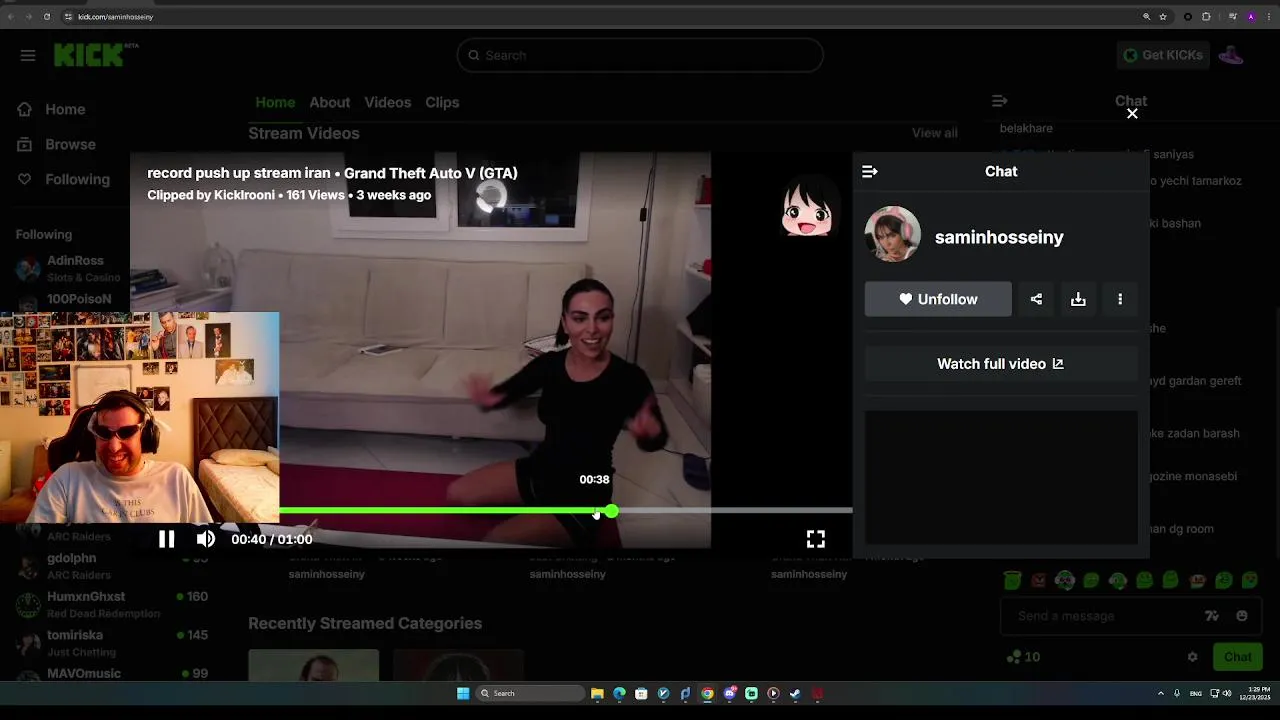Select the red angry emote
The height and width of the screenshot is (720, 1280).
pyautogui.click(x=1038, y=580)
